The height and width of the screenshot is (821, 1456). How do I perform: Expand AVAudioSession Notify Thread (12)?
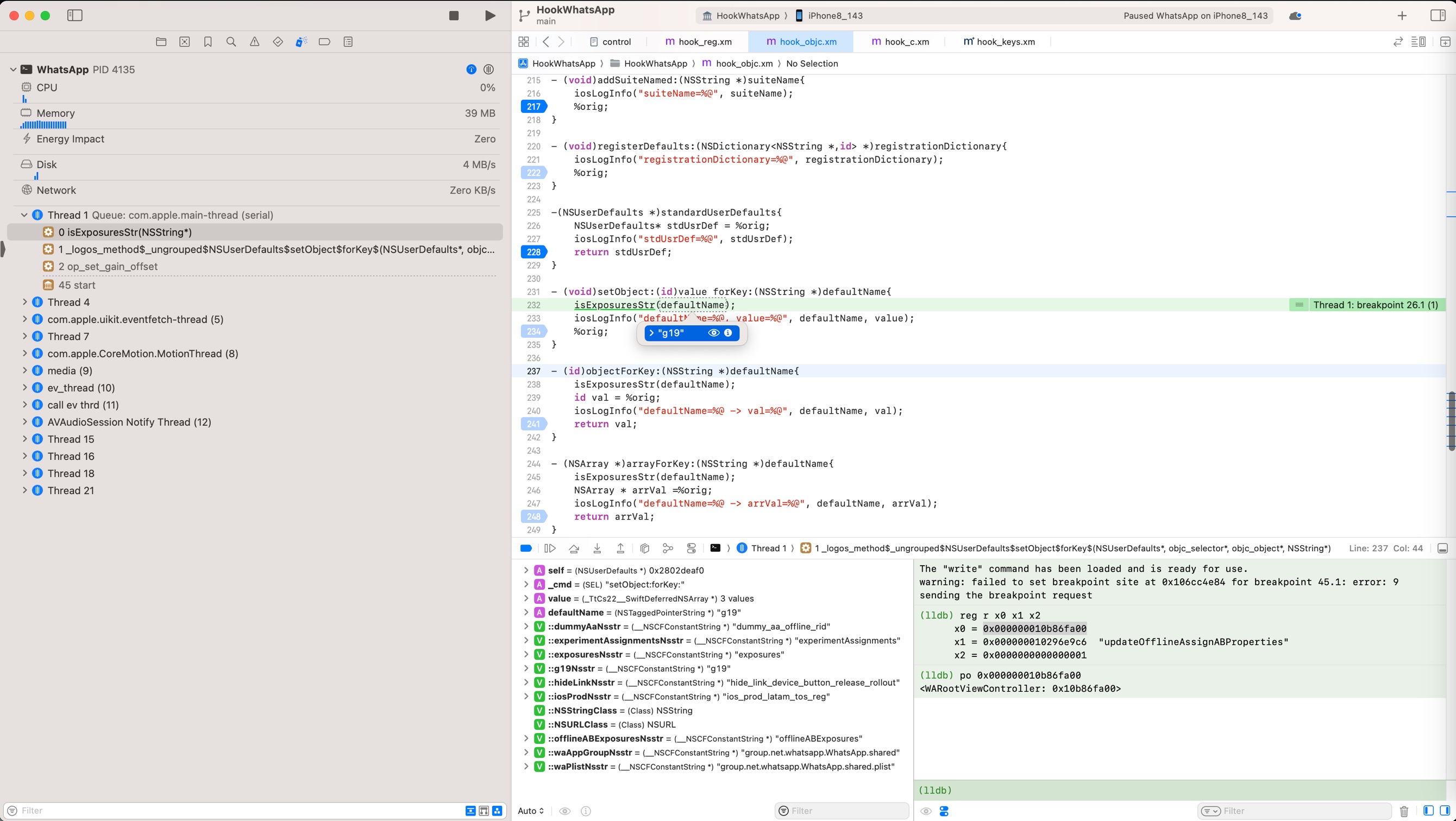24,422
